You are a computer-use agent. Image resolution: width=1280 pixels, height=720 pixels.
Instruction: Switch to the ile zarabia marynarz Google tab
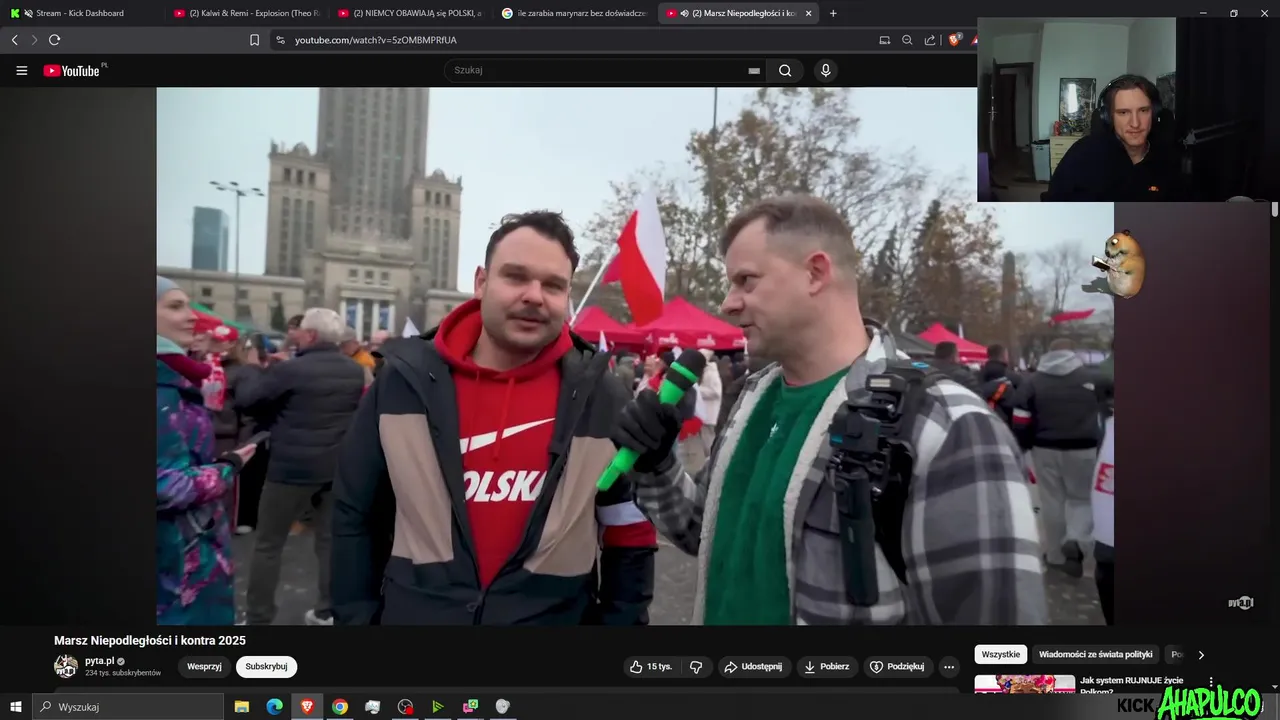point(574,13)
